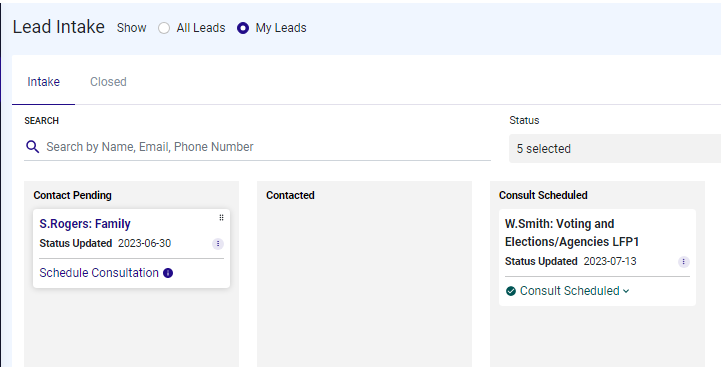
Task: Open the S.Rogers card three-dot menu
Action: 218,244
